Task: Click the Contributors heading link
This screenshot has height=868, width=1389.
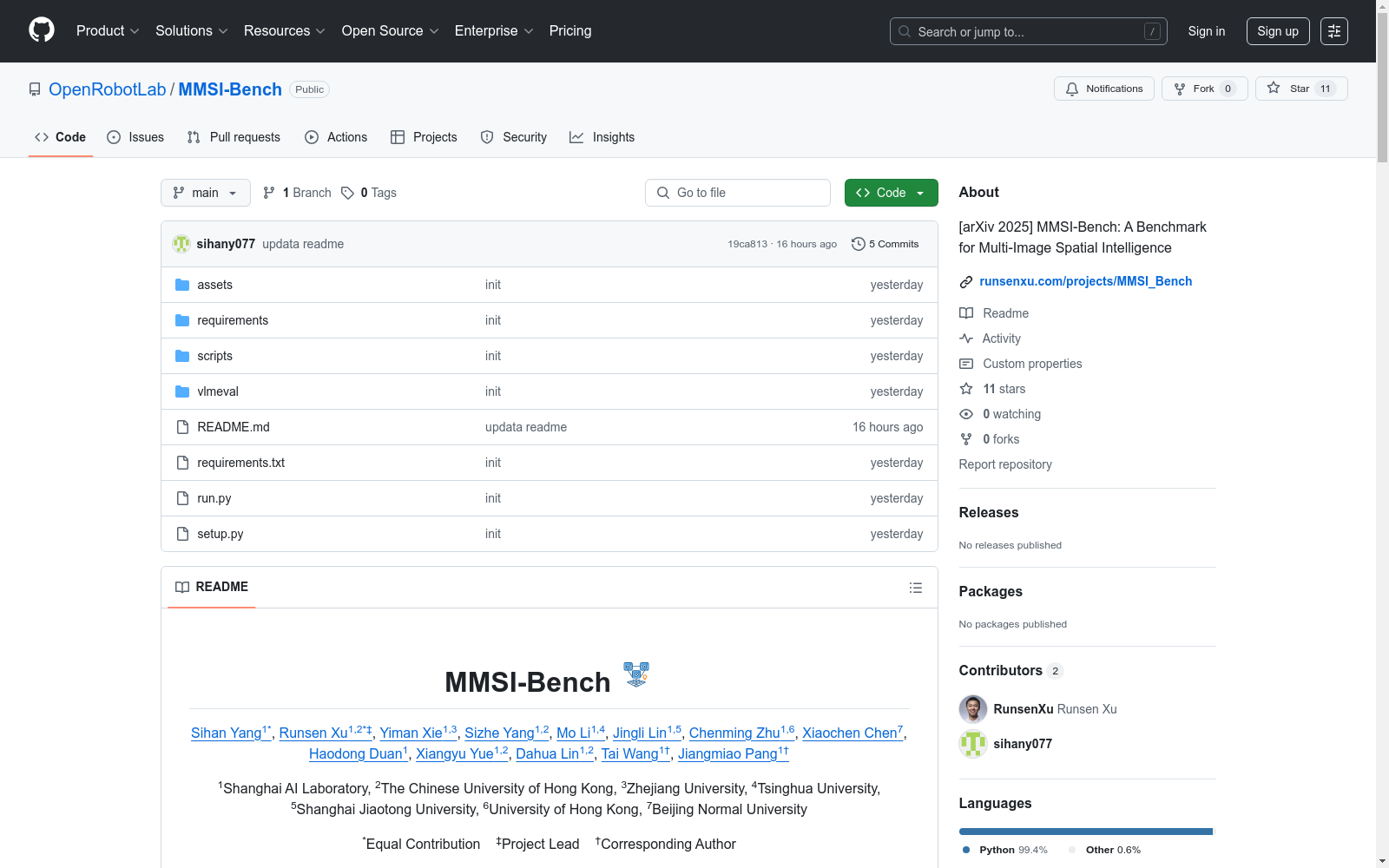Action: (x=1011, y=670)
